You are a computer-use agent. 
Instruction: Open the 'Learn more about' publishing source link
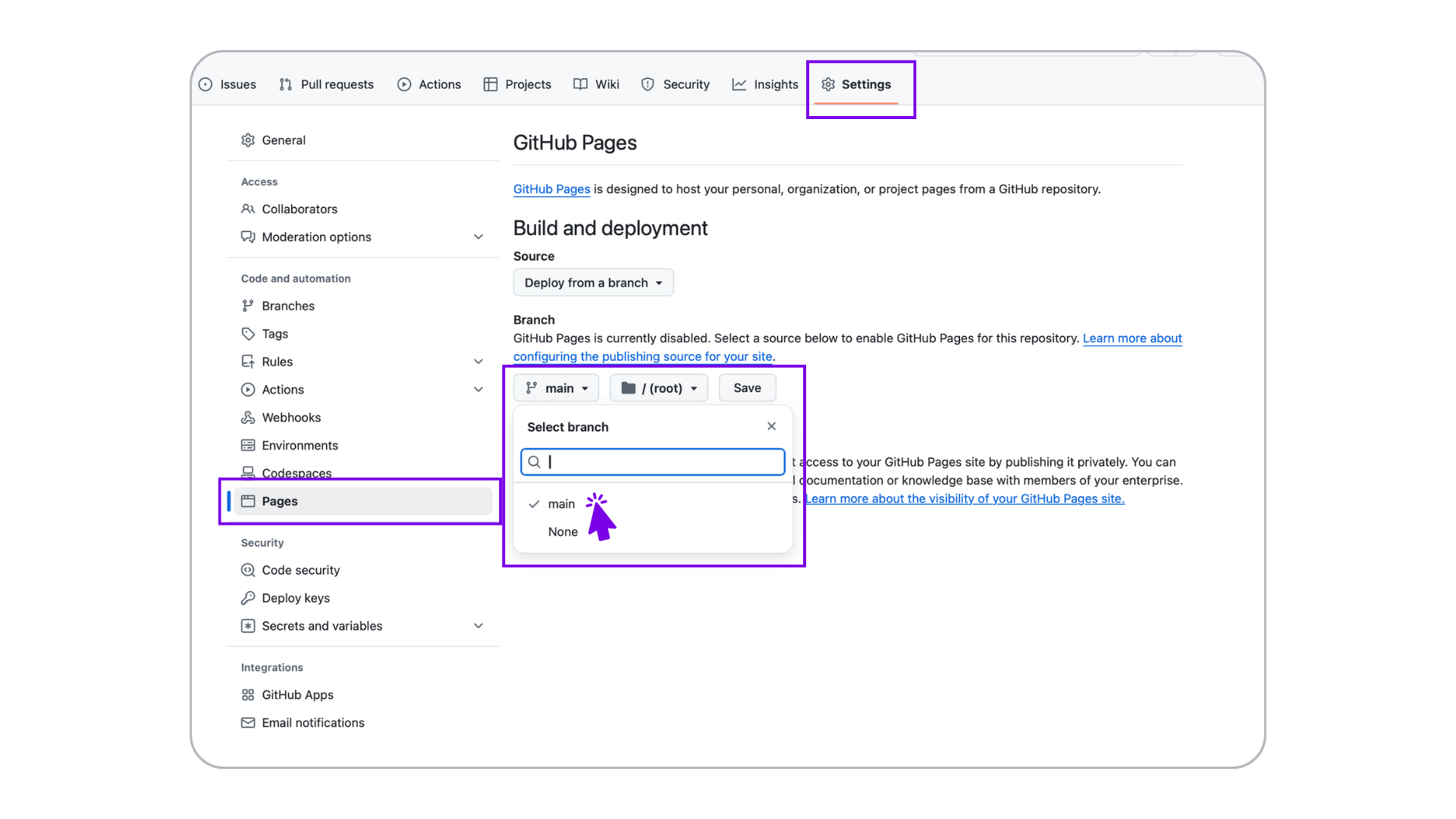[1132, 338]
